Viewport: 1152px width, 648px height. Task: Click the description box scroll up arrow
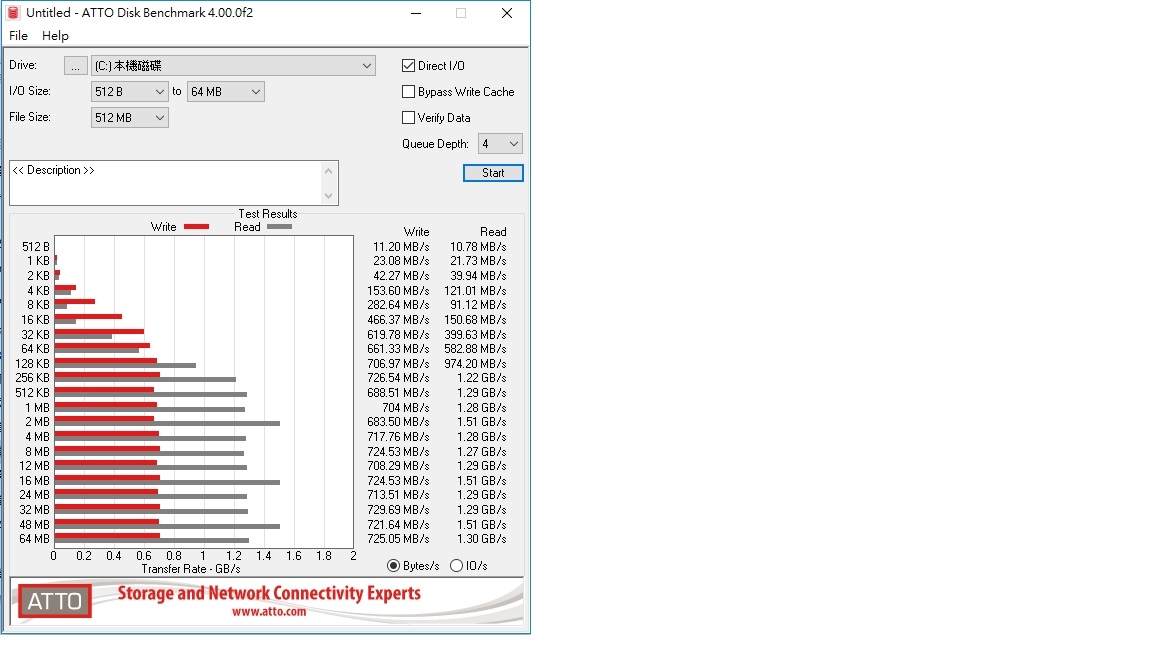coord(328,171)
